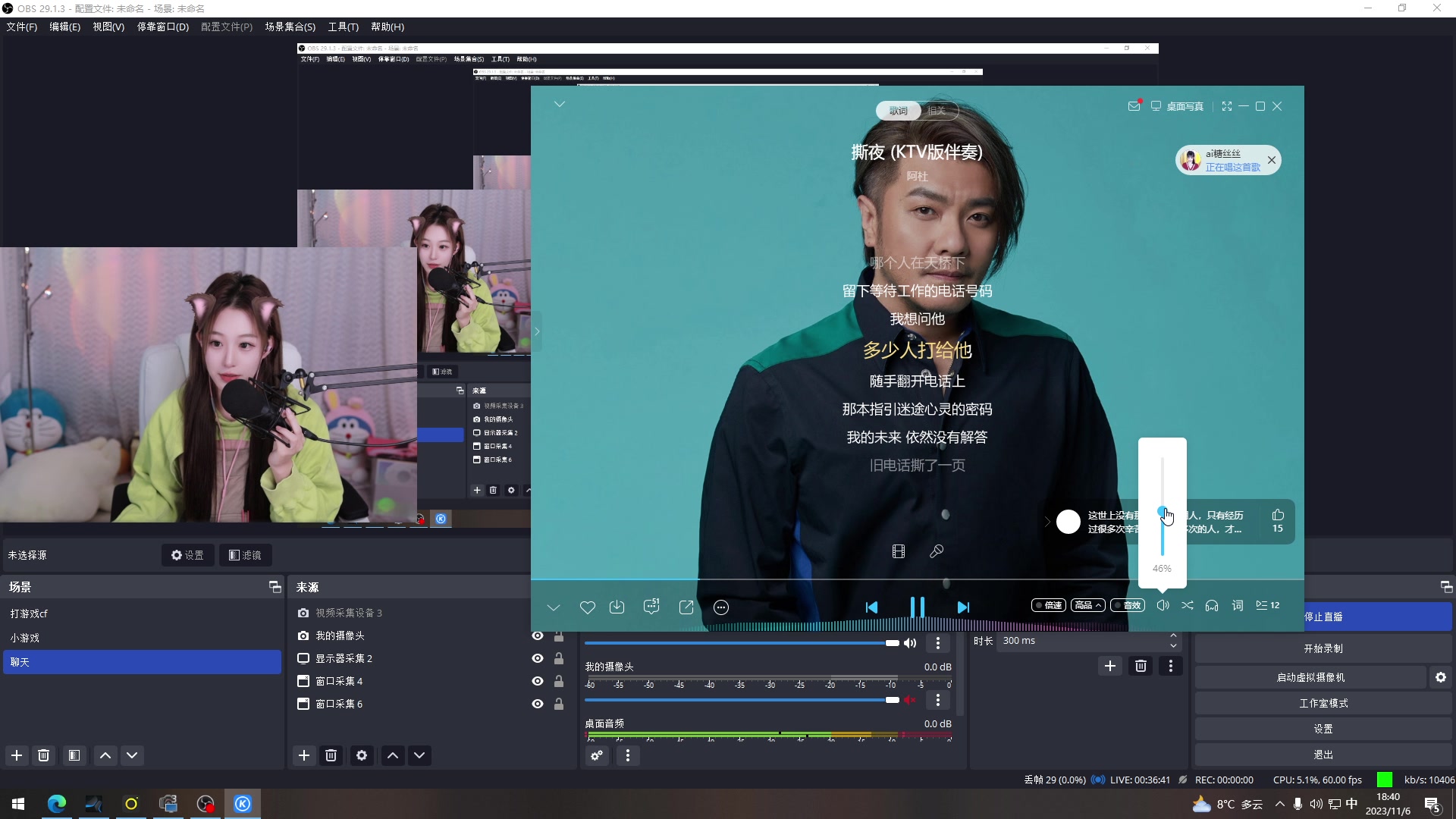Open more options ellipsis in music player
The height and width of the screenshot is (819, 1456).
pos(721,607)
